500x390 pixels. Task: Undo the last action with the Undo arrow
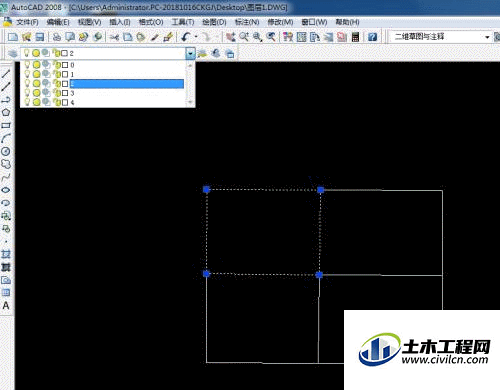coord(185,37)
